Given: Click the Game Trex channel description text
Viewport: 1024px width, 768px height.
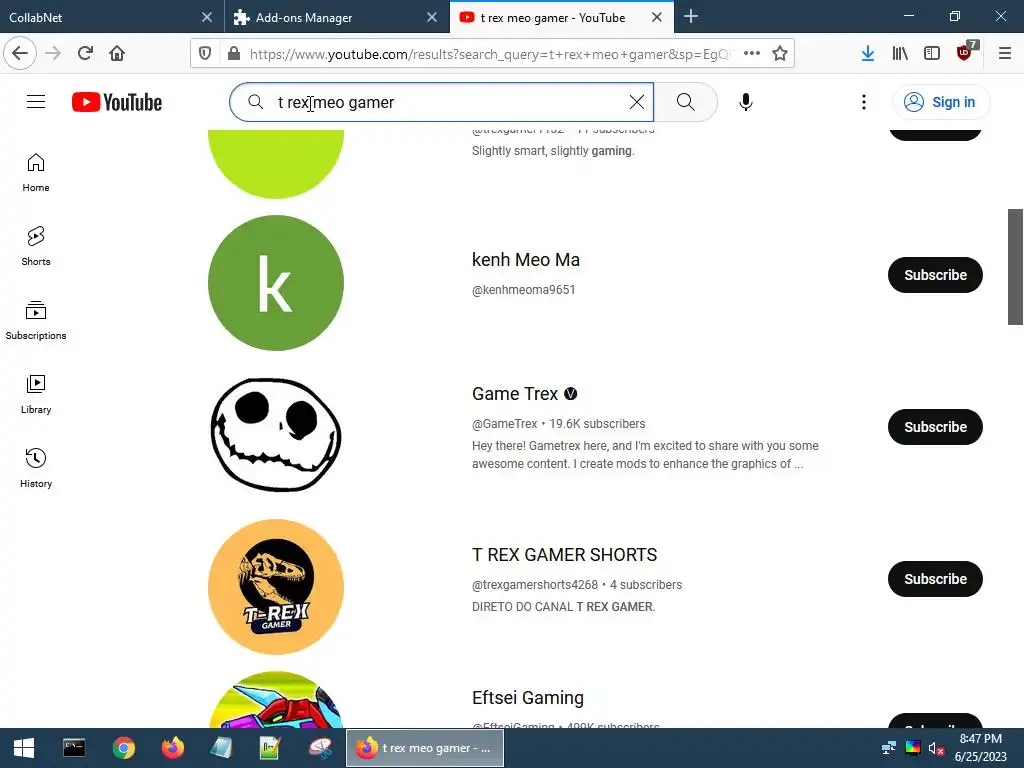Looking at the screenshot, I should click(645, 455).
